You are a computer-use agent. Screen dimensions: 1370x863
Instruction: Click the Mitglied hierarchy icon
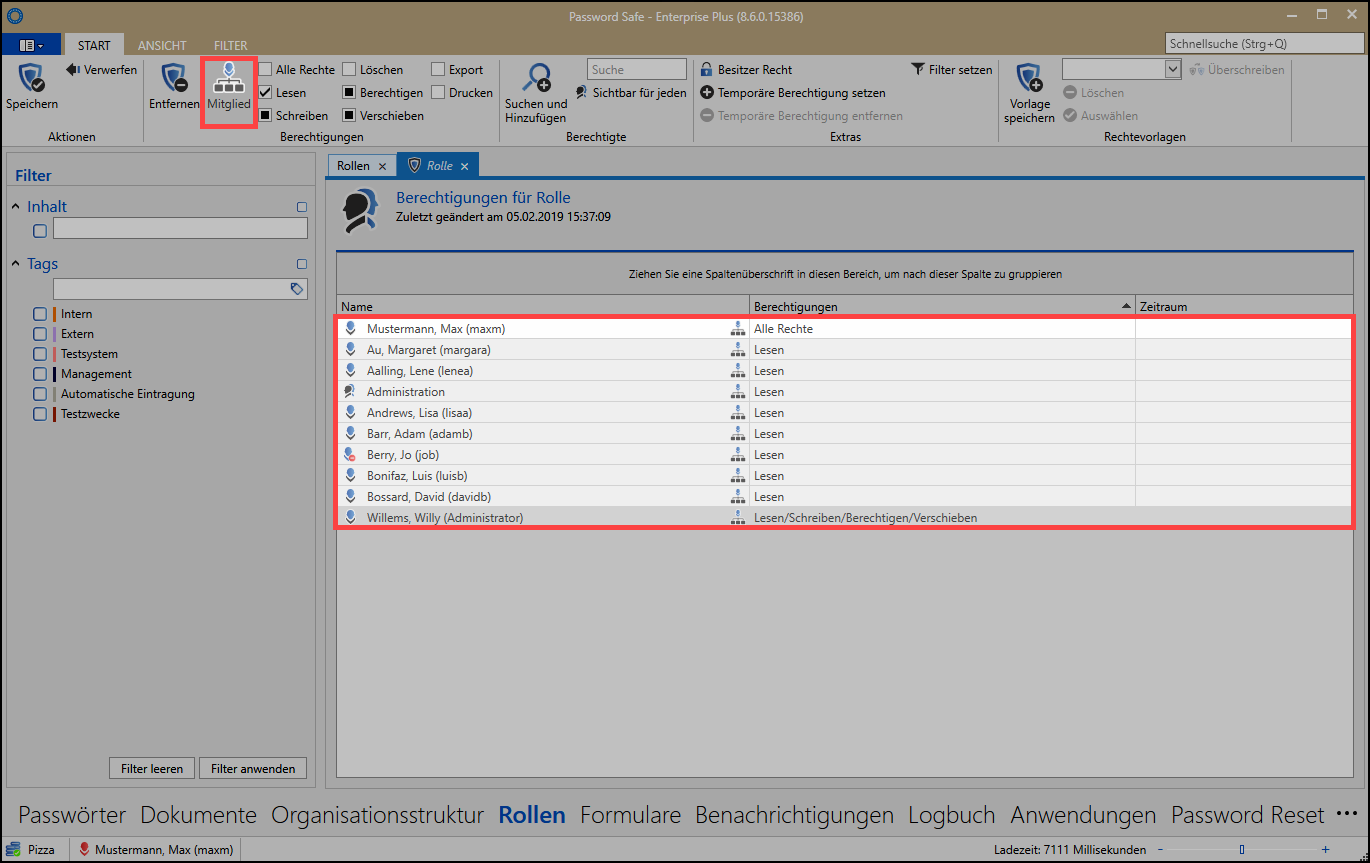229,78
